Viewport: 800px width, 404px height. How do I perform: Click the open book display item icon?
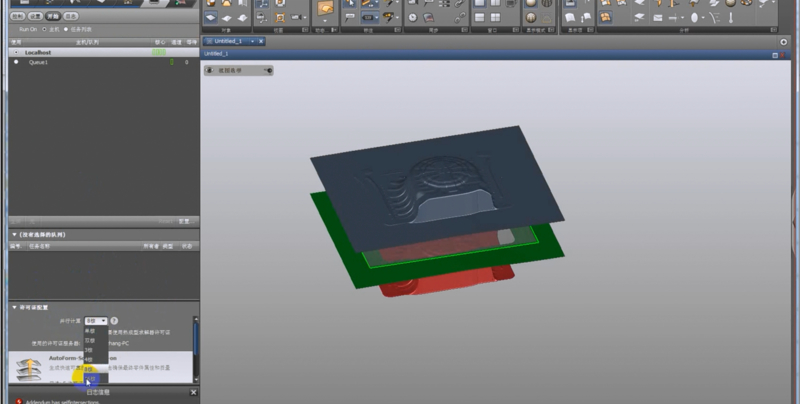tap(570, 18)
